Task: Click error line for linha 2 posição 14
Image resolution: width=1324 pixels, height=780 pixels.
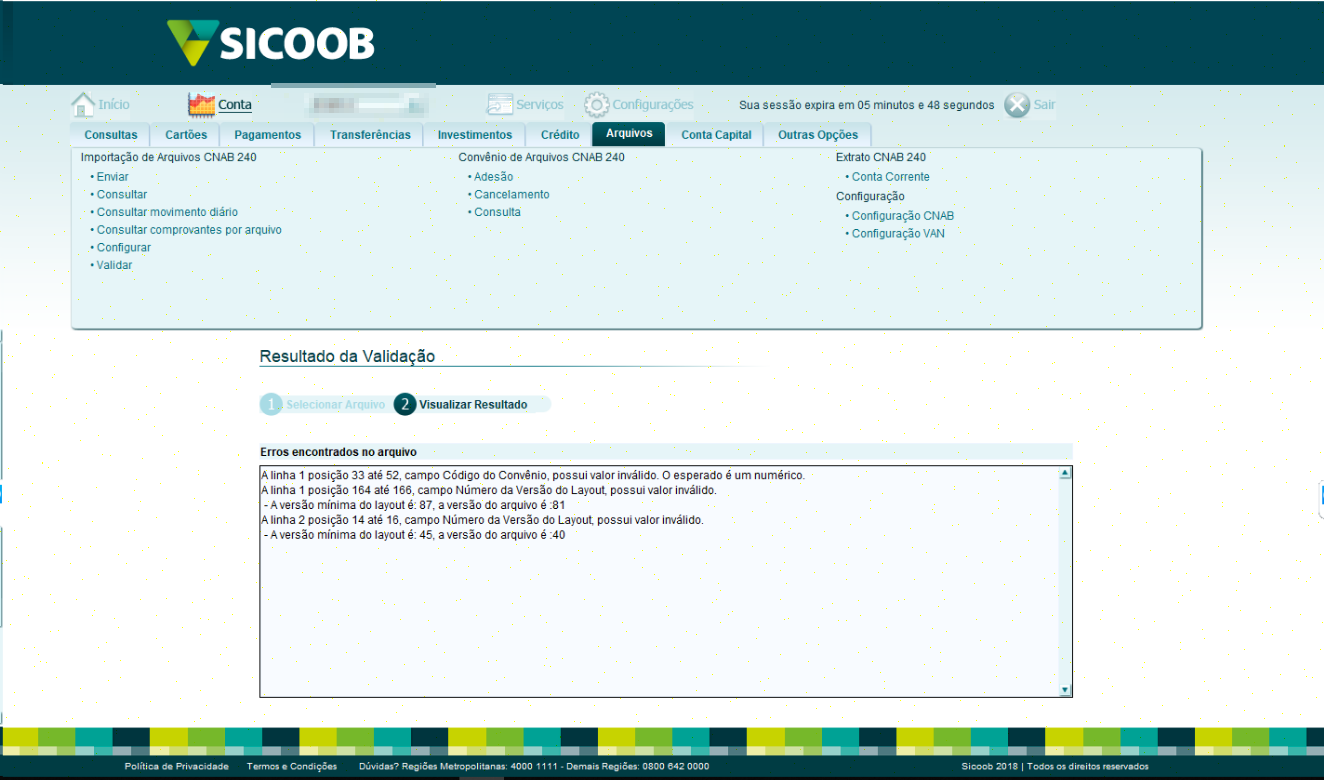Action: click(x=483, y=520)
